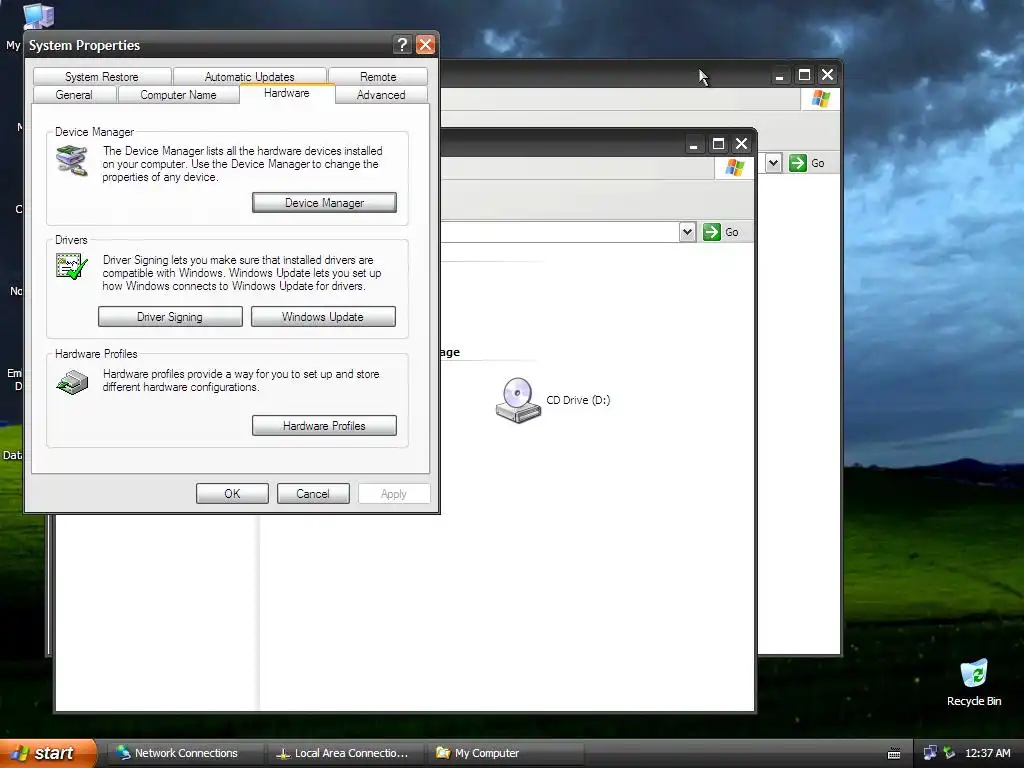Click the Drivers checkmark icon
This screenshot has width=1024, height=768.
[x=72, y=266]
